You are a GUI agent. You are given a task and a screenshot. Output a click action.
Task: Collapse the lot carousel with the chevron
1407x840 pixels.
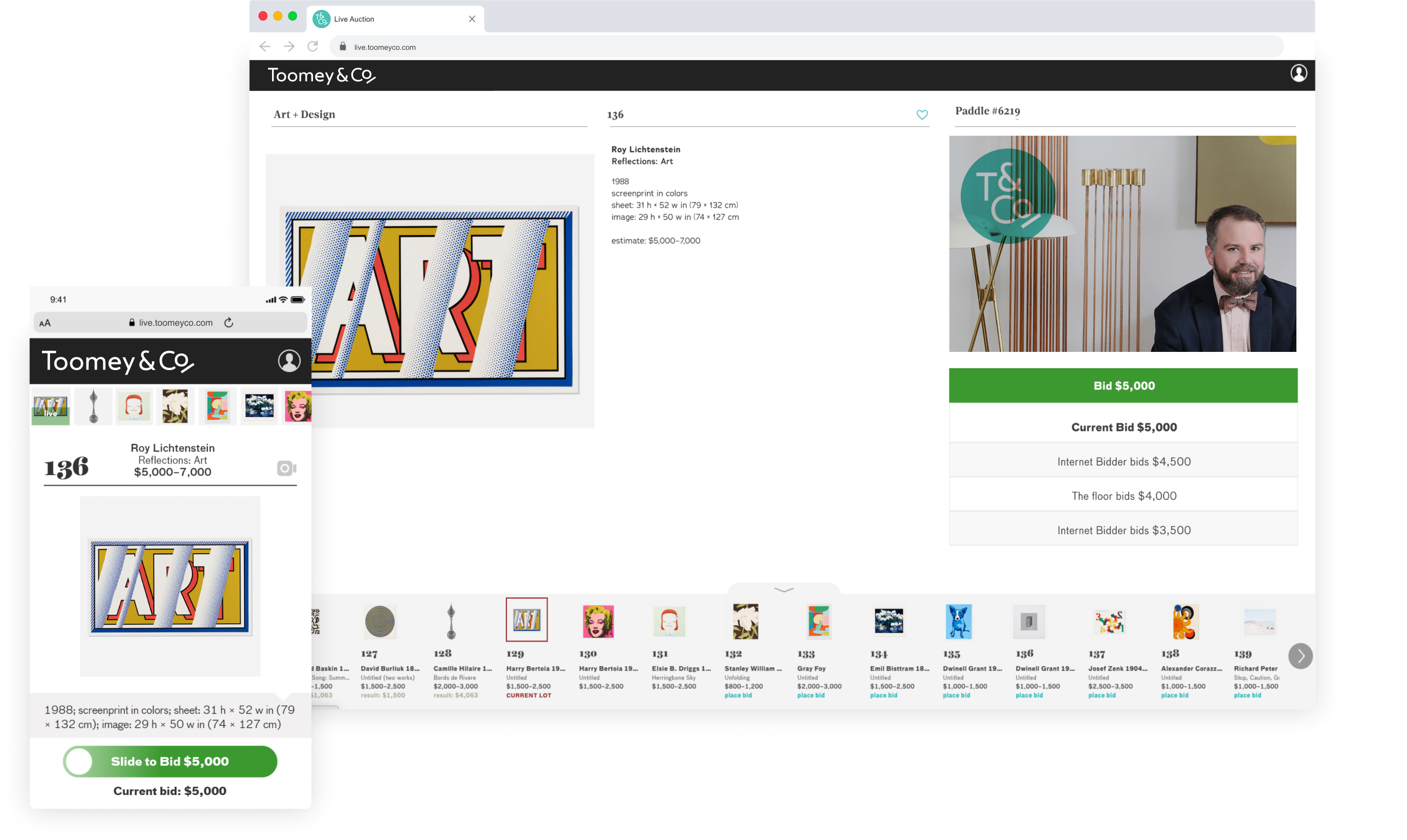[783, 589]
